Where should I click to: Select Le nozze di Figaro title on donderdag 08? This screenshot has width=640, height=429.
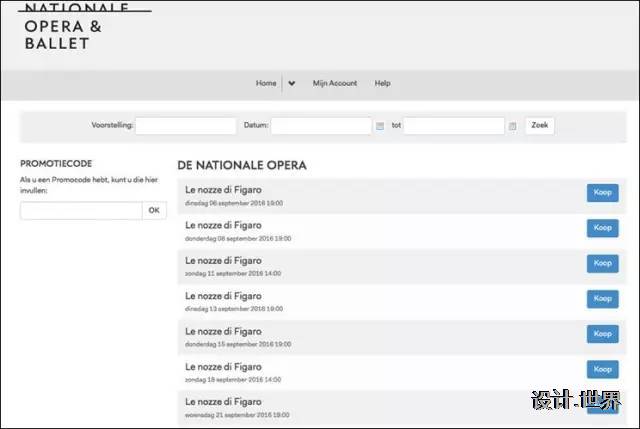[223, 225]
